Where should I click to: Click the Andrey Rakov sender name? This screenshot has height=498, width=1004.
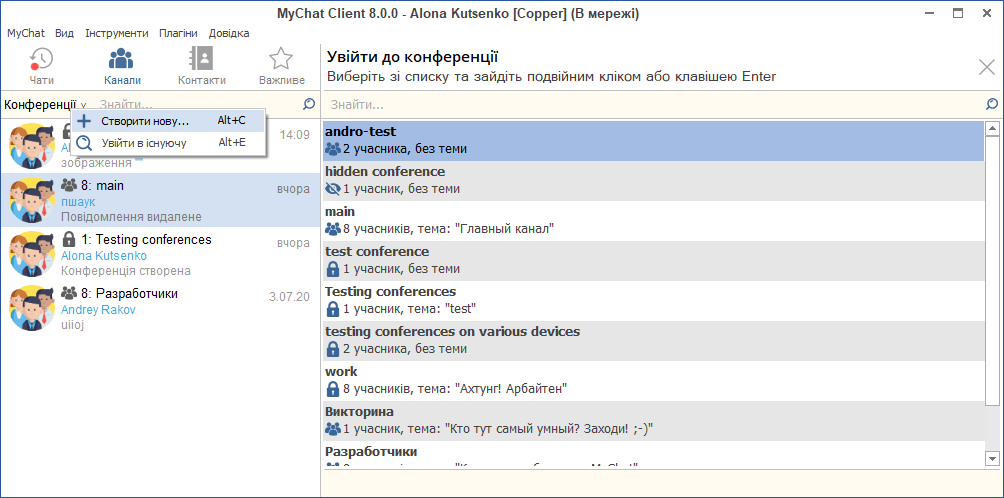coord(98,310)
